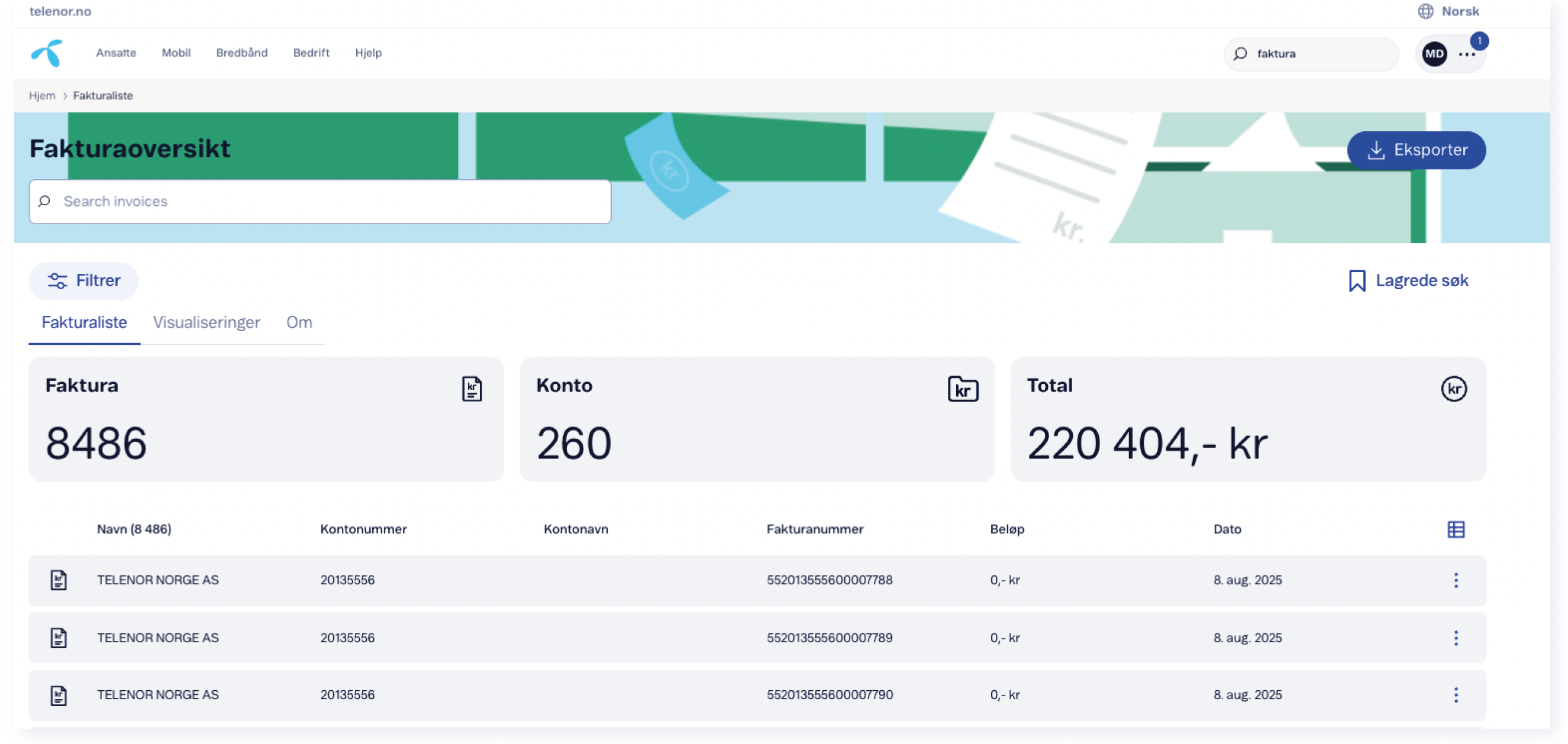Click the Total card kr icon
The image size is (1568, 744).
click(x=1454, y=389)
